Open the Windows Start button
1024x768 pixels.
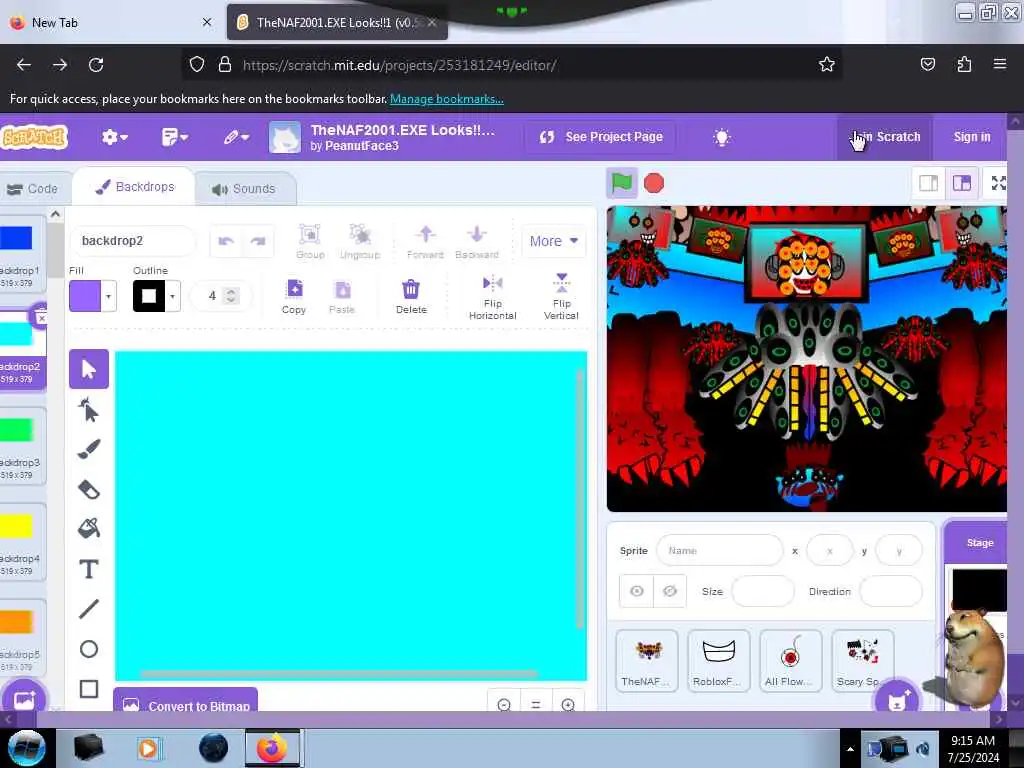tap(27, 748)
